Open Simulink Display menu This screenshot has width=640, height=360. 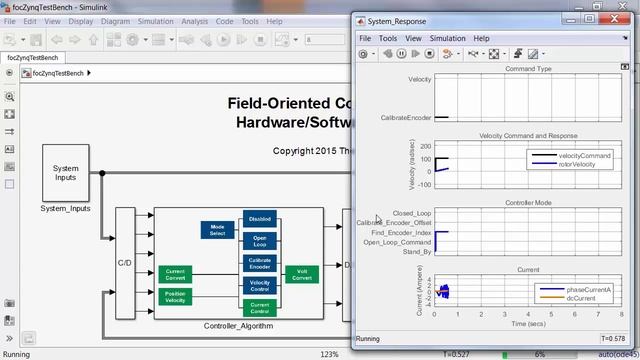point(81,21)
